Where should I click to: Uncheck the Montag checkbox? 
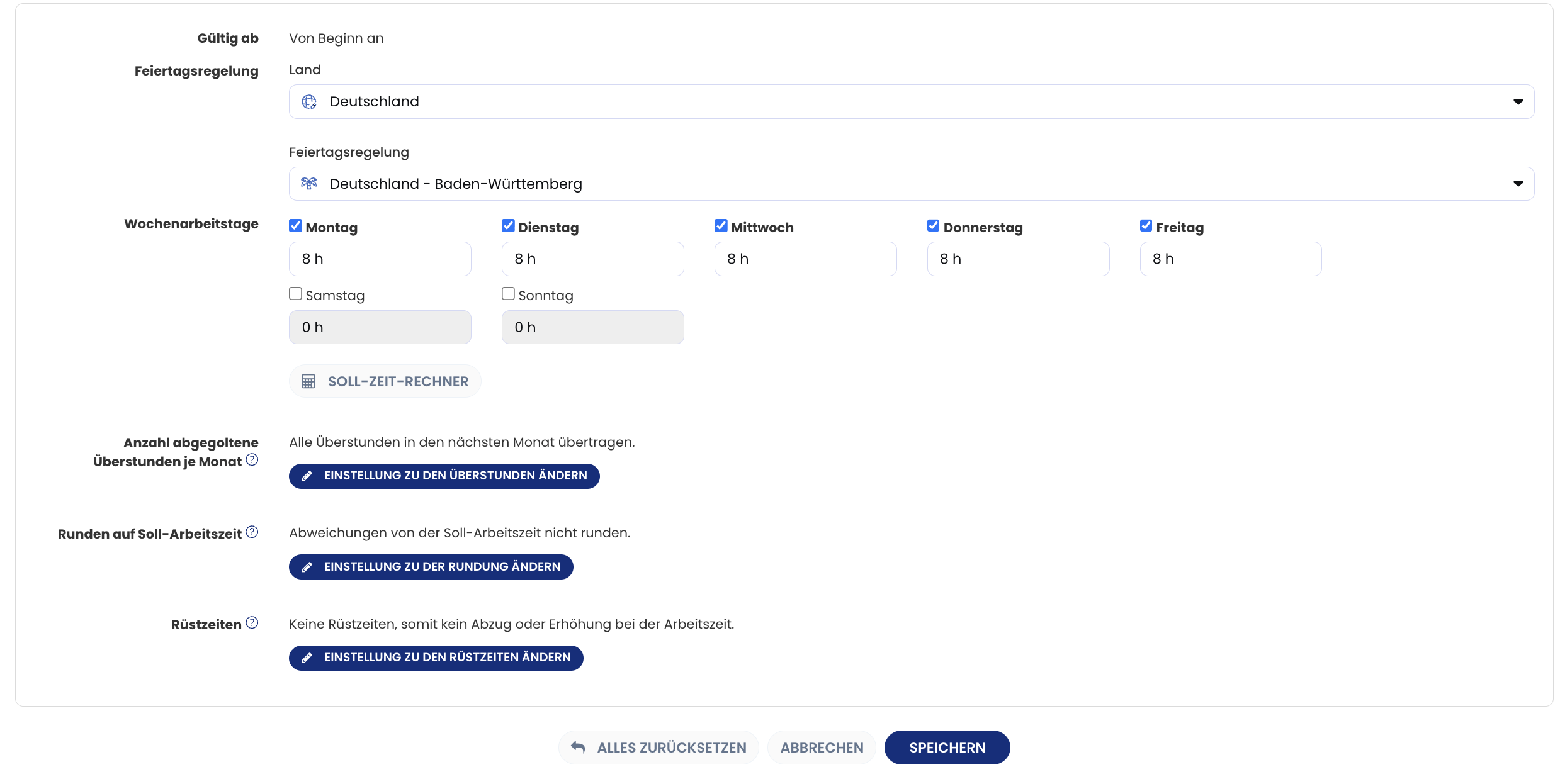click(295, 226)
